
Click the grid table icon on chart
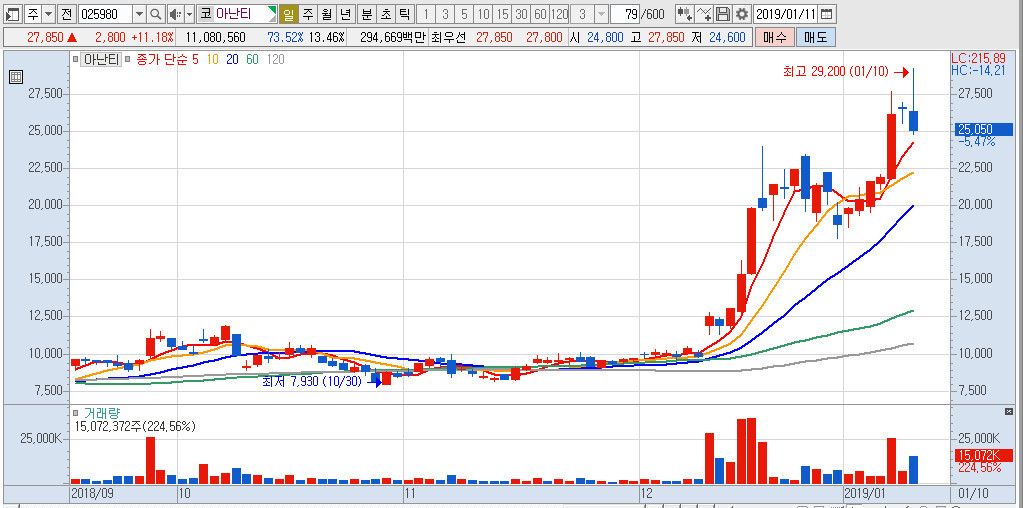pos(16,77)
